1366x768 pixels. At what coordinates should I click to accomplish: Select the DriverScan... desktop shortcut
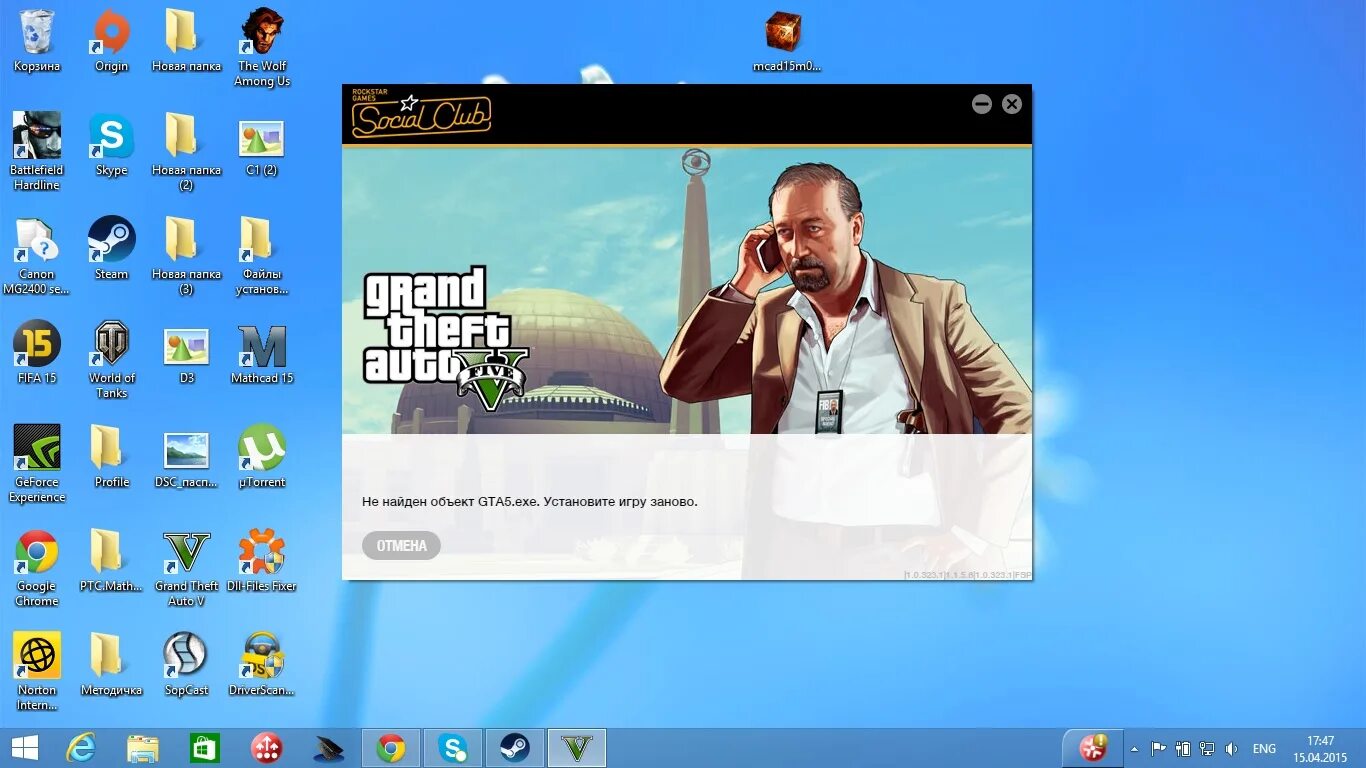coord(262,665)
